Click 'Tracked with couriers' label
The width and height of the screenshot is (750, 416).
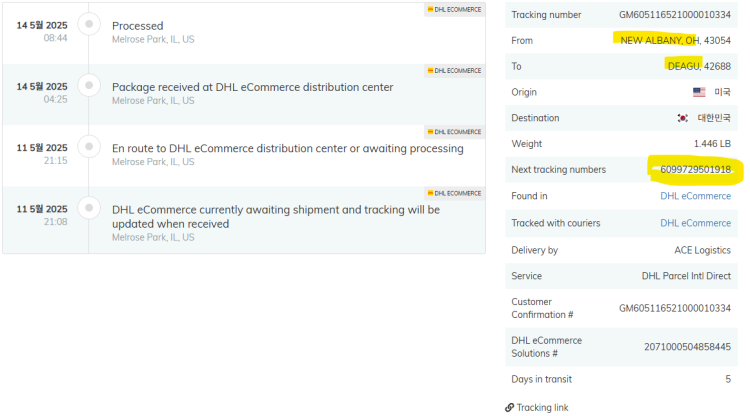556,223
